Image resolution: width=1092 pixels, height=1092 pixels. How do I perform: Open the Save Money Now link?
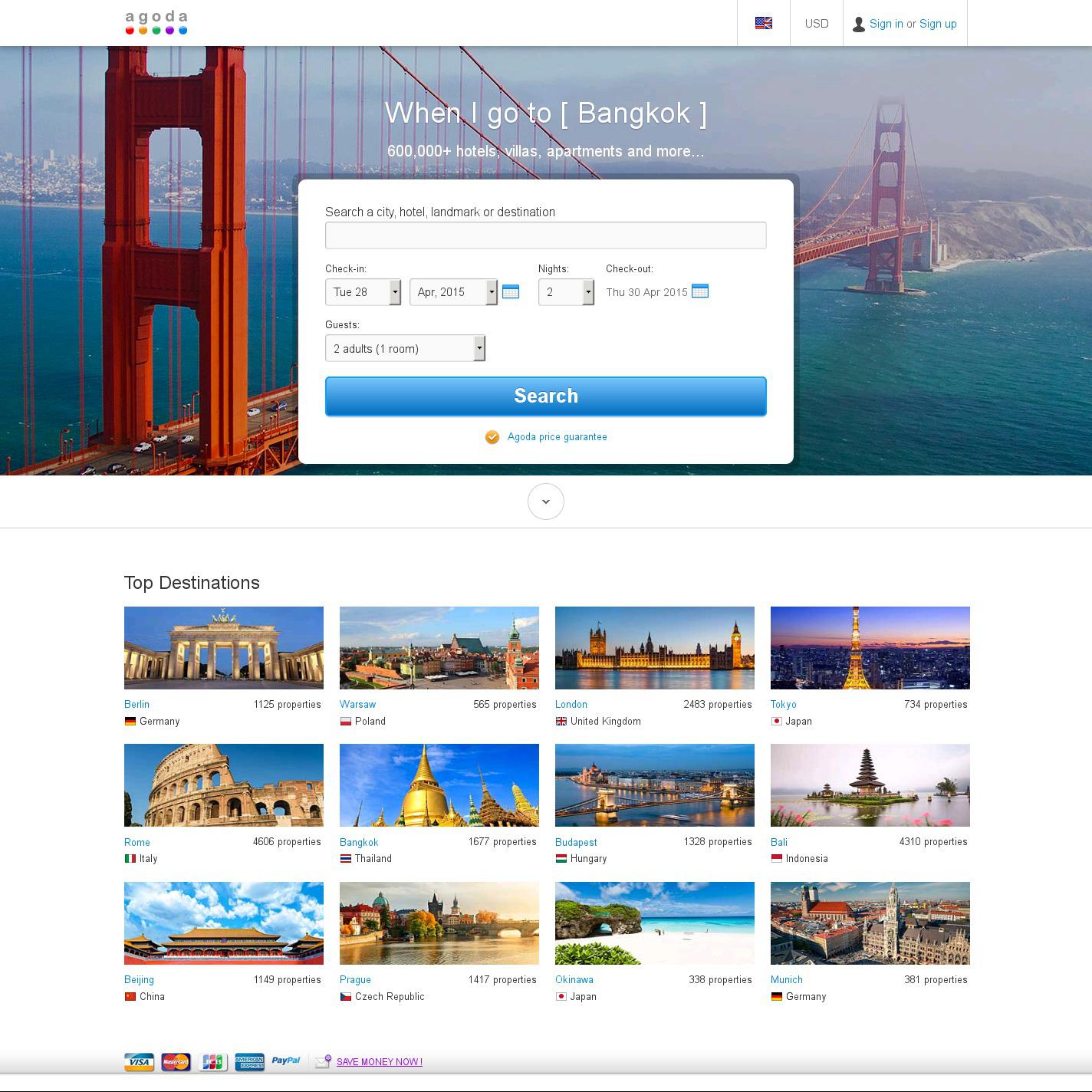380,1062
